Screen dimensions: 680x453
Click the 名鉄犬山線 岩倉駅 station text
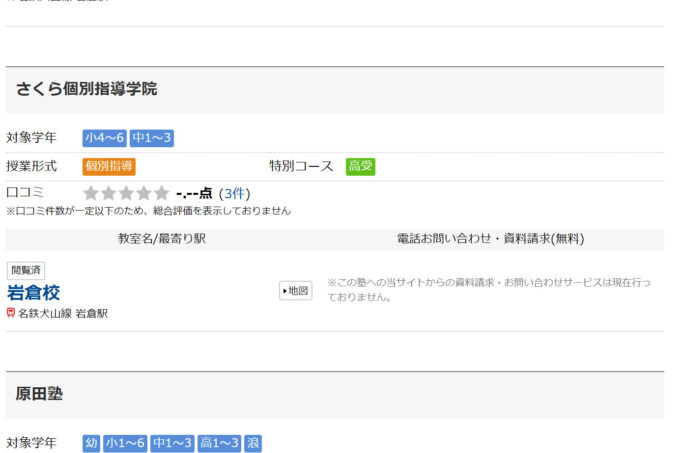point(63,313)
